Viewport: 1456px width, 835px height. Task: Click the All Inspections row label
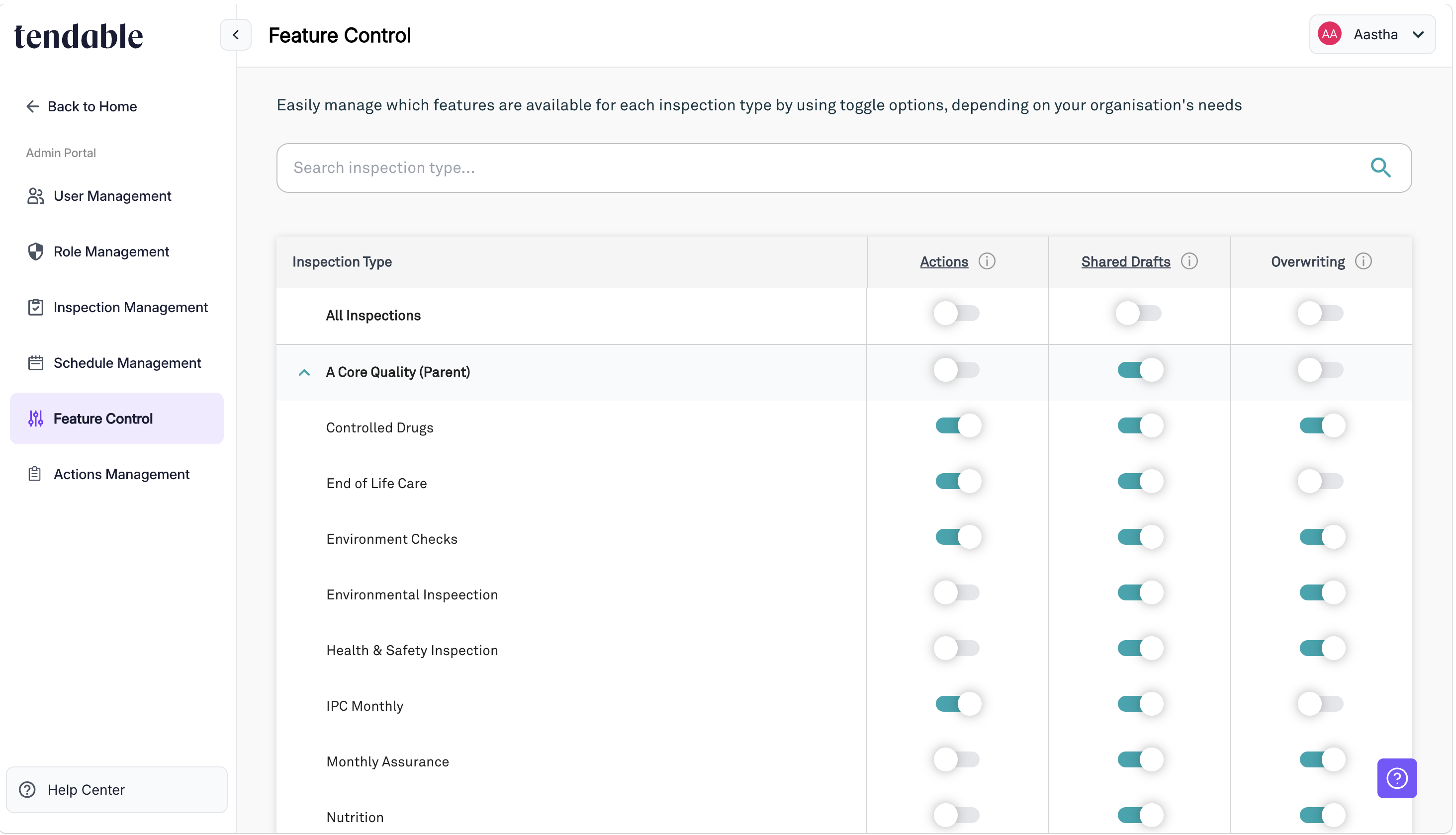[373, 316]
